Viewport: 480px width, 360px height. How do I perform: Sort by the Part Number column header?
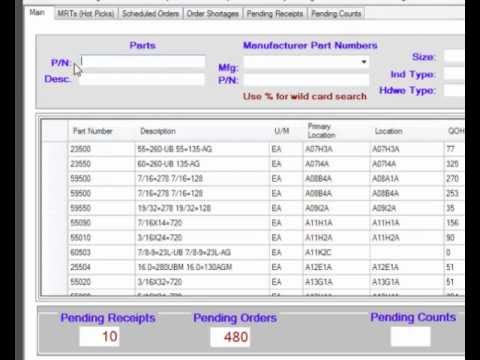(x=101, y=131)
